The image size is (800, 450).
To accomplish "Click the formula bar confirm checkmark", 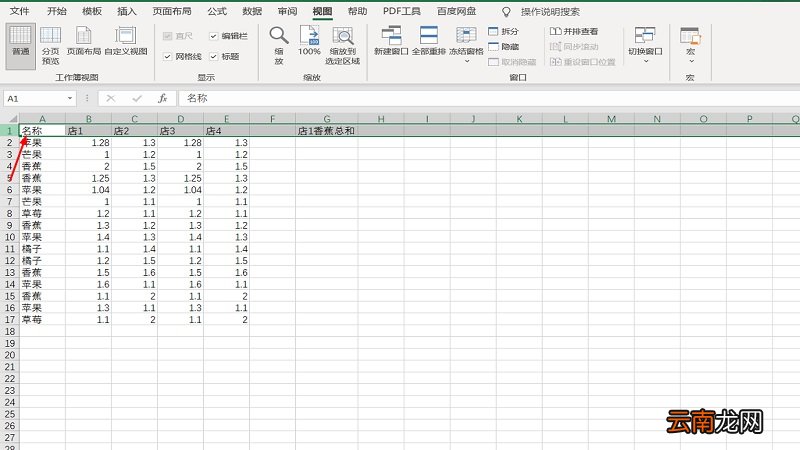I will coord(137,98).
